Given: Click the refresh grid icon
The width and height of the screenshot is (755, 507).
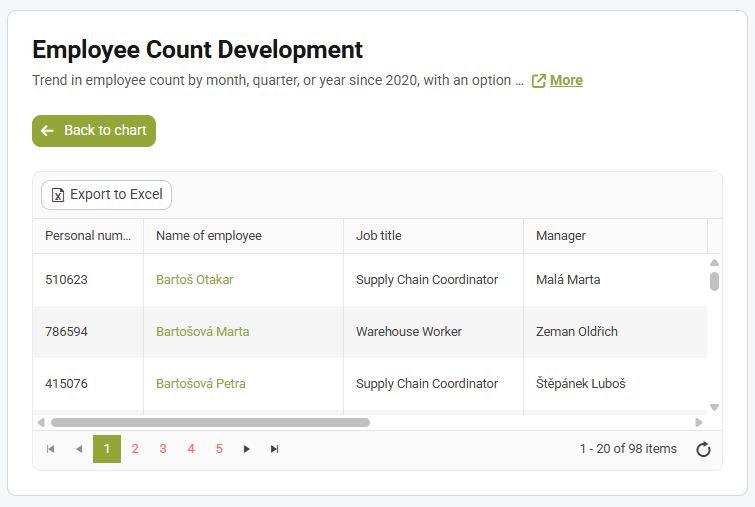Looking at the screenshot, I should [x=703, y=449].
